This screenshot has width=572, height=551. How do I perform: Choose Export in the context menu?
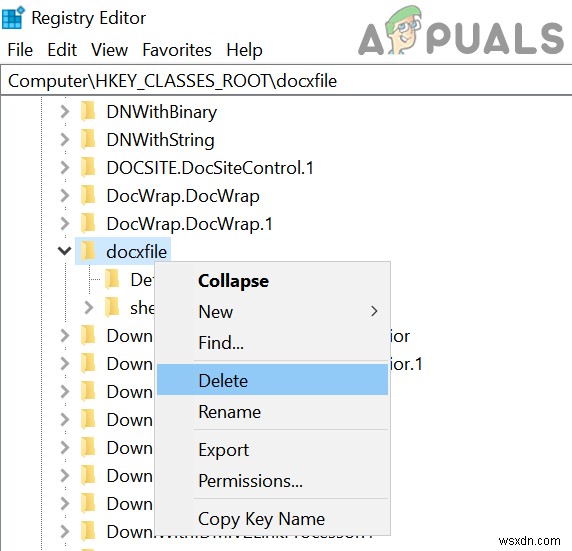273,450
